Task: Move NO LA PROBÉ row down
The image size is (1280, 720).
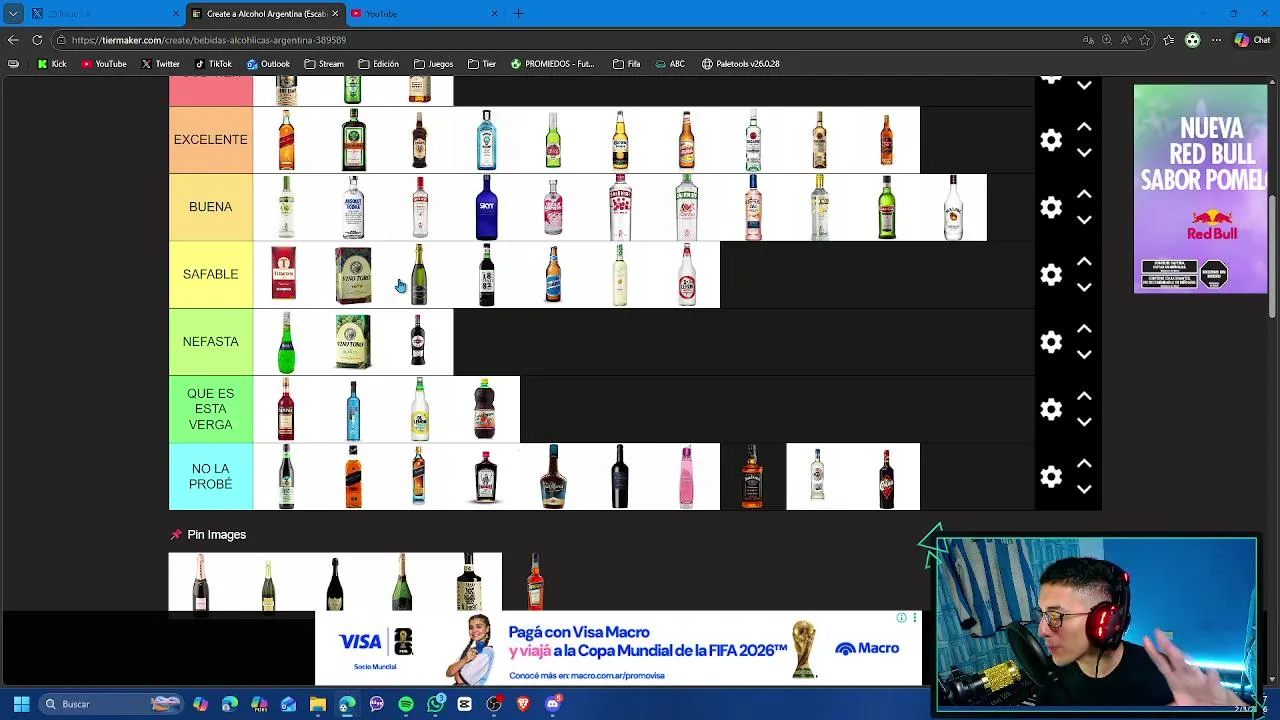Action: (x=1084, y=489)
